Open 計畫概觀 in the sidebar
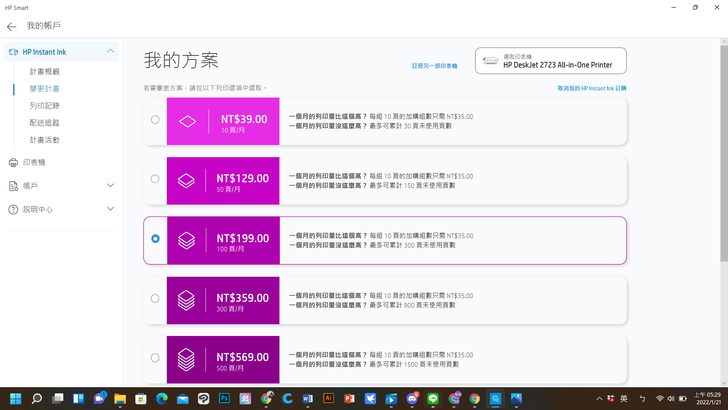The width and height of the screenshot is (728, 410). [x=45, y=72]
